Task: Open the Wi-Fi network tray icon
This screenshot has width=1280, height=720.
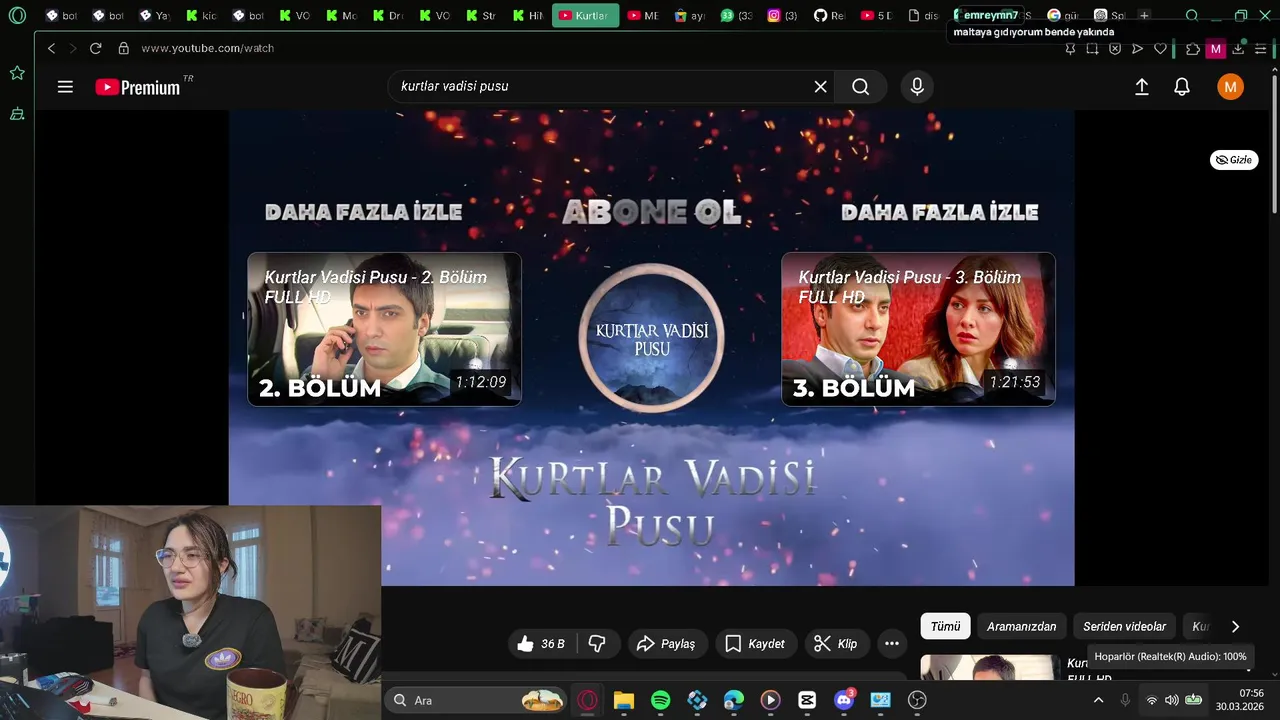Action: click(1151, 700)
